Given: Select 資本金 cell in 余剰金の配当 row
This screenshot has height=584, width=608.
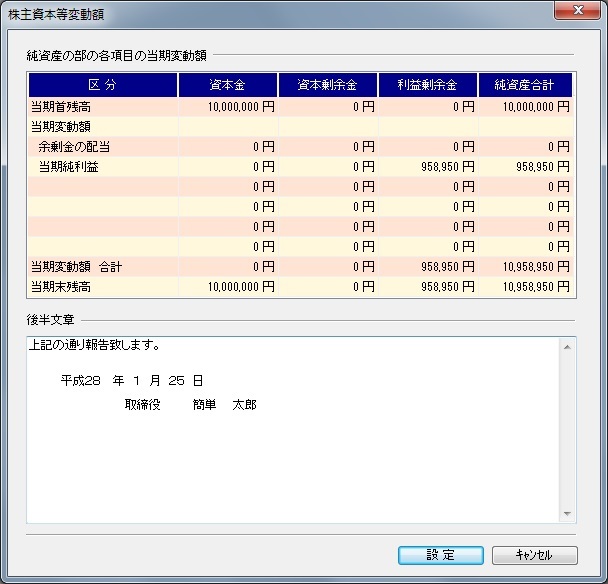Looking at the screenshot, I should click(228, 147).
